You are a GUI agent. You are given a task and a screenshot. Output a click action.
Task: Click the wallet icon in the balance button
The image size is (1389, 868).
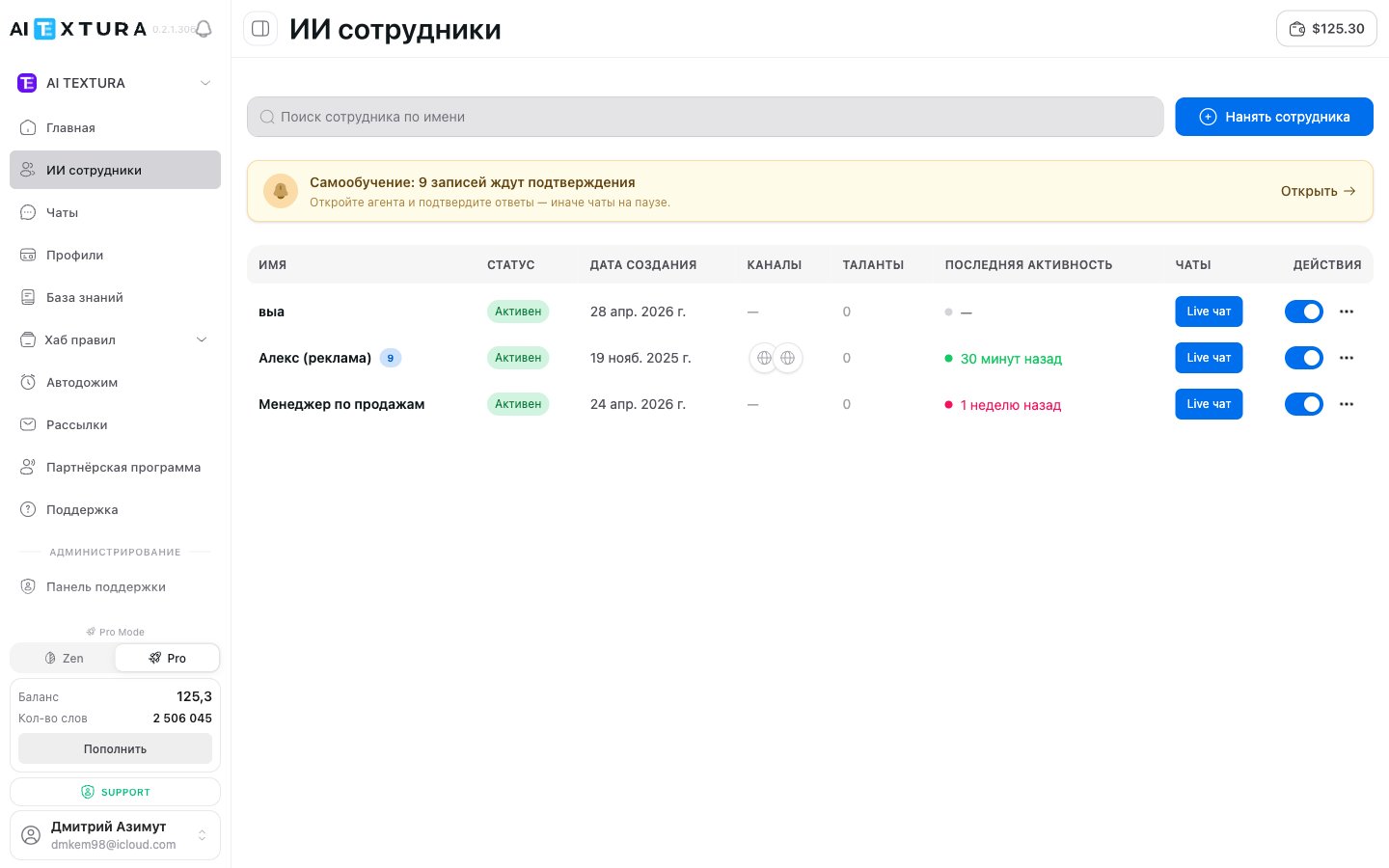point(1297,29)
